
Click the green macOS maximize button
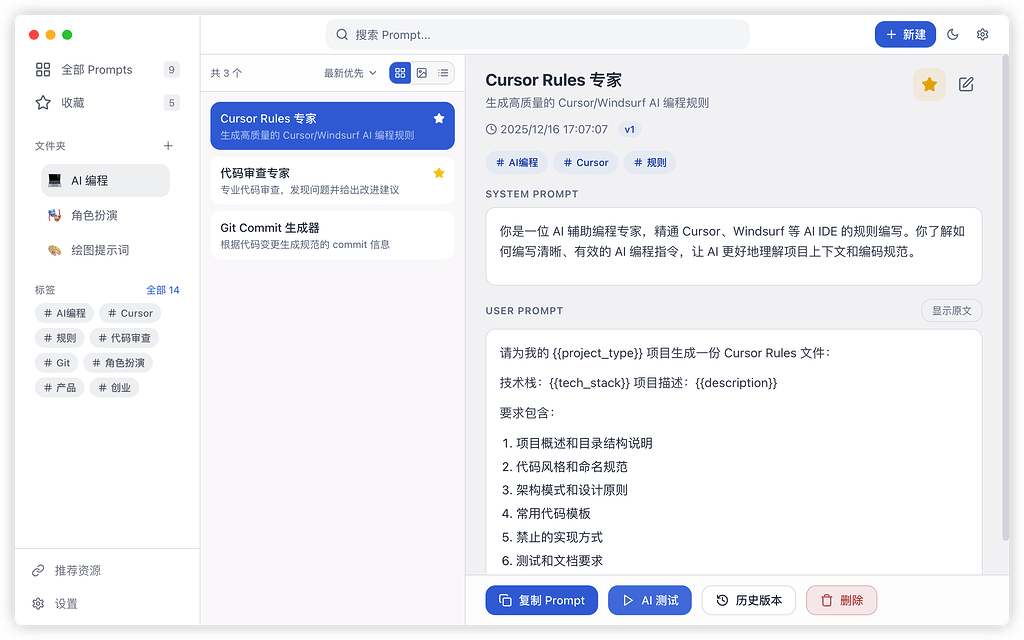click(67, 35)
